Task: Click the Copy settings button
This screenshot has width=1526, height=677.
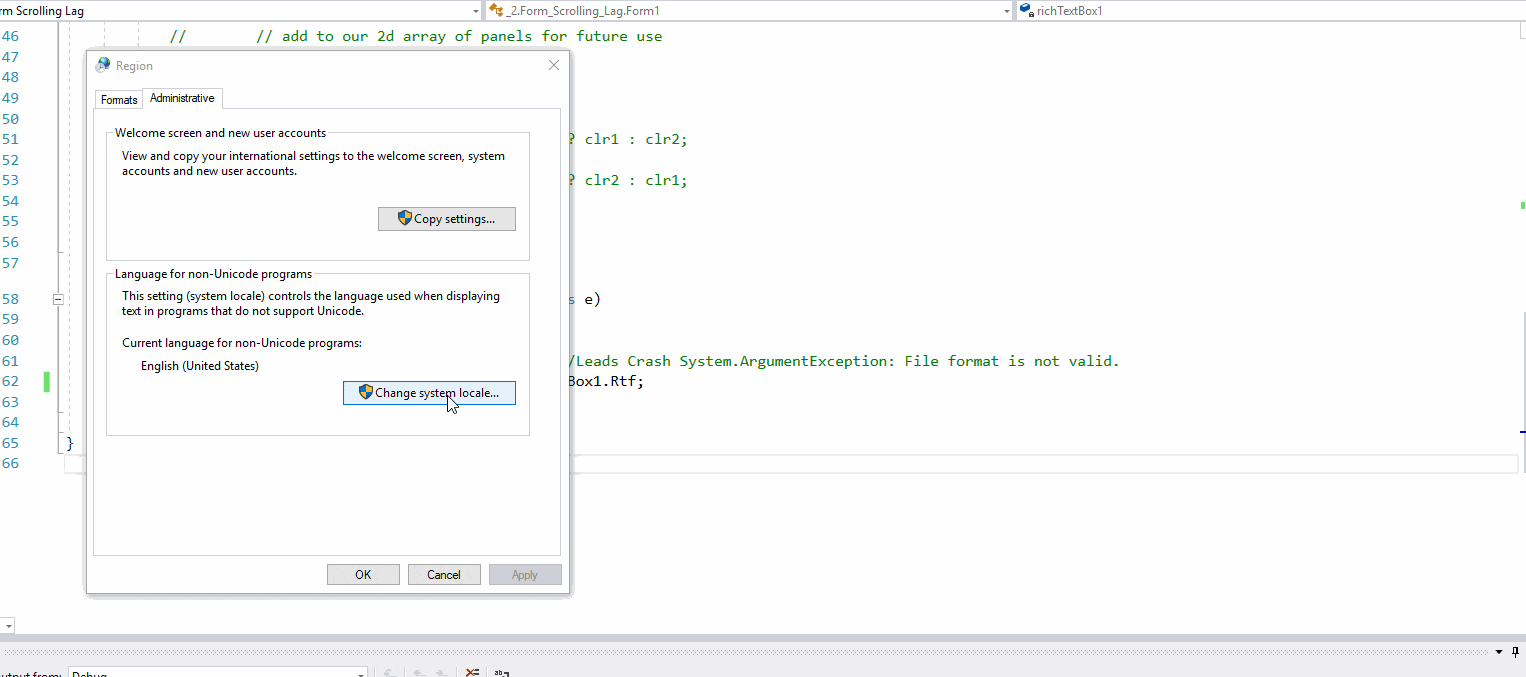Action: 446,218
